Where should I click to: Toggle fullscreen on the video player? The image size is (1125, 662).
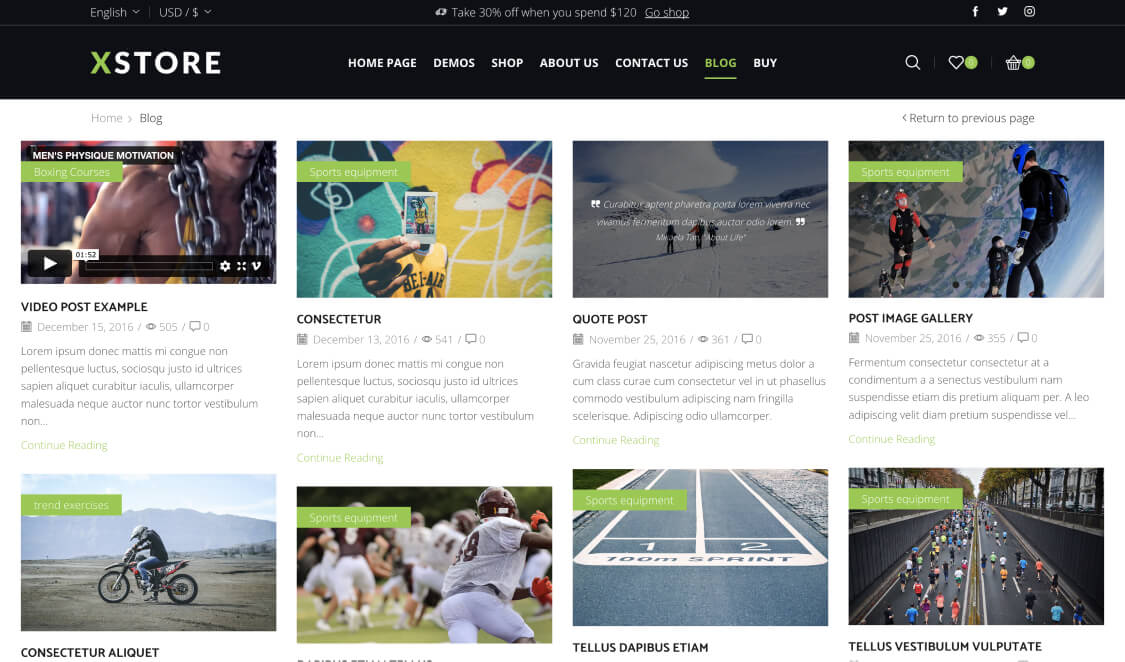coord(241,266)
